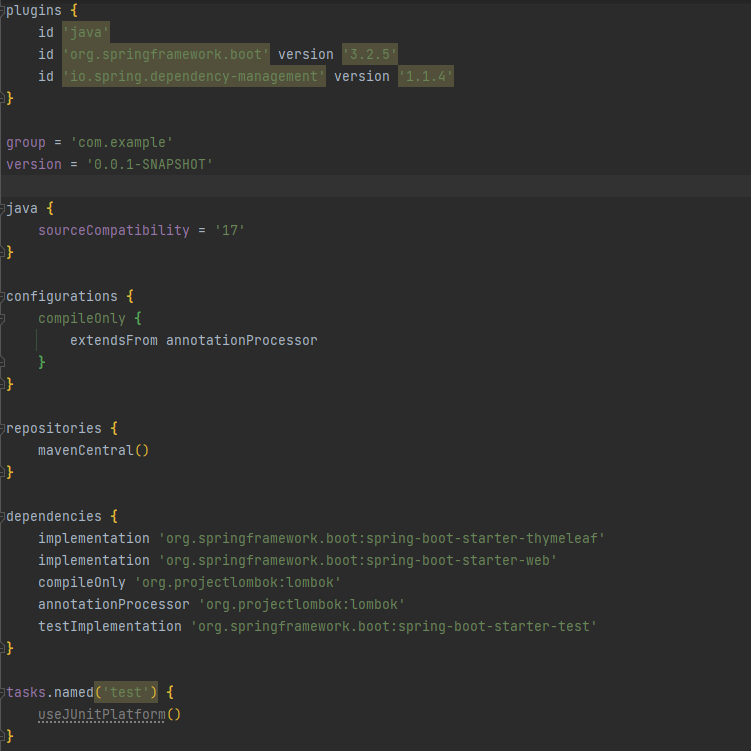Click the 'java' block keyword
751x751 pixels.
[22, 208]
